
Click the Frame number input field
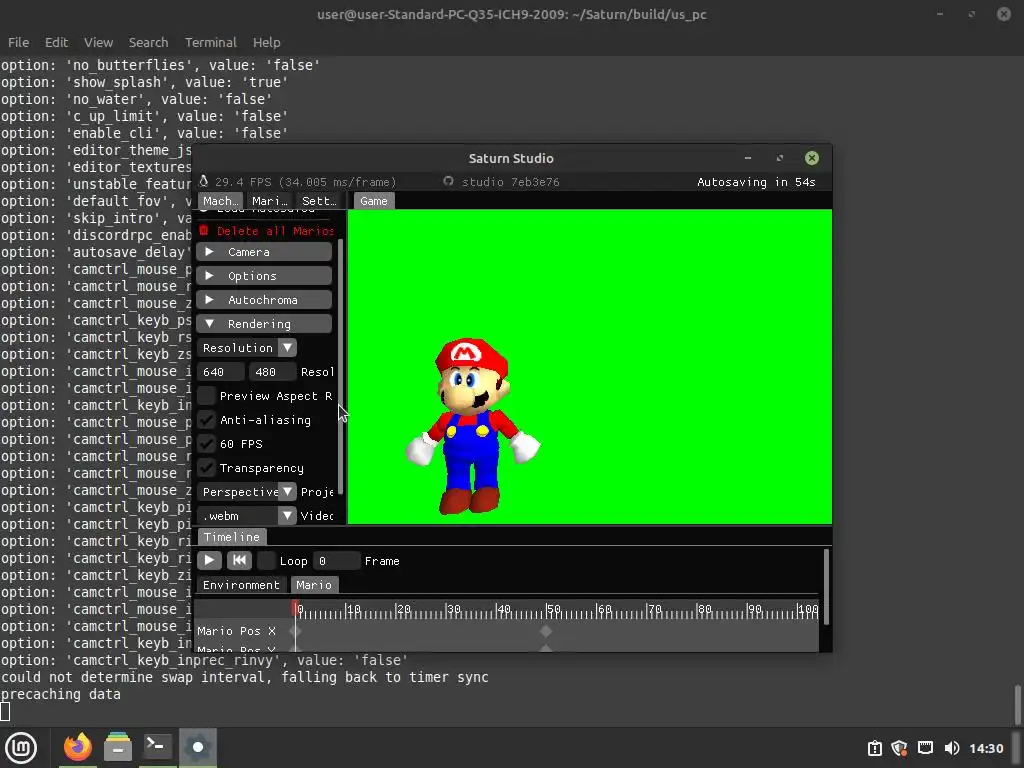336,560
